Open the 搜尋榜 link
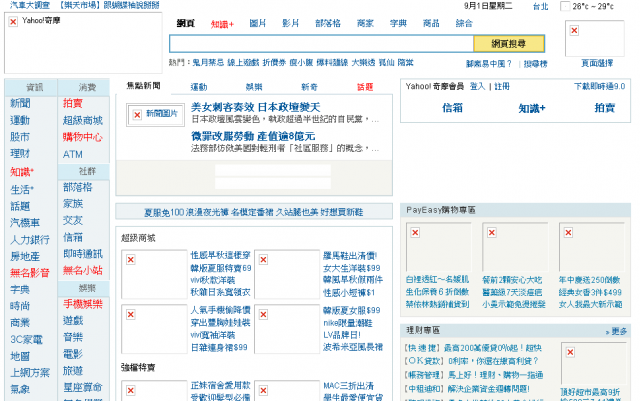 (535, 64)
